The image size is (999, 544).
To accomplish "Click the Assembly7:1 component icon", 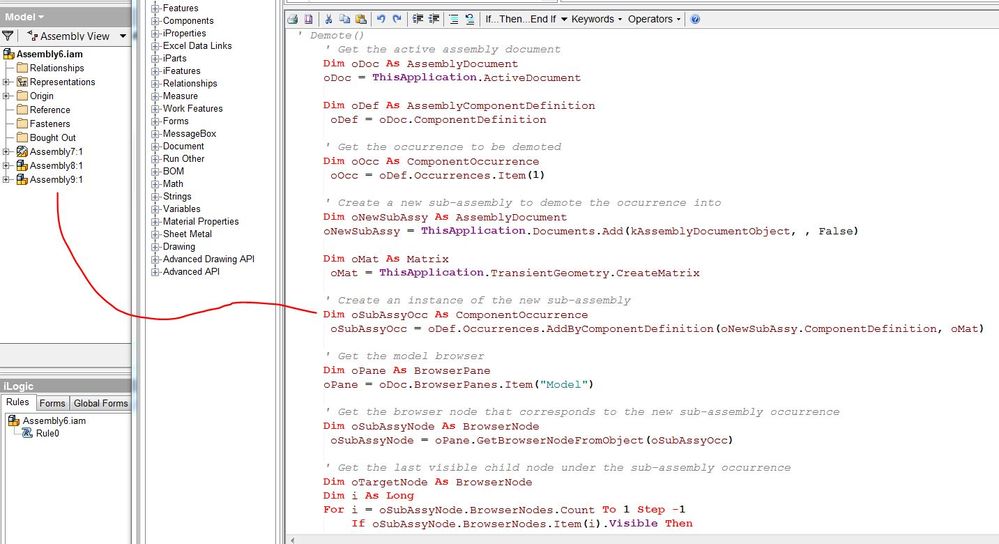I will point(22,152).
